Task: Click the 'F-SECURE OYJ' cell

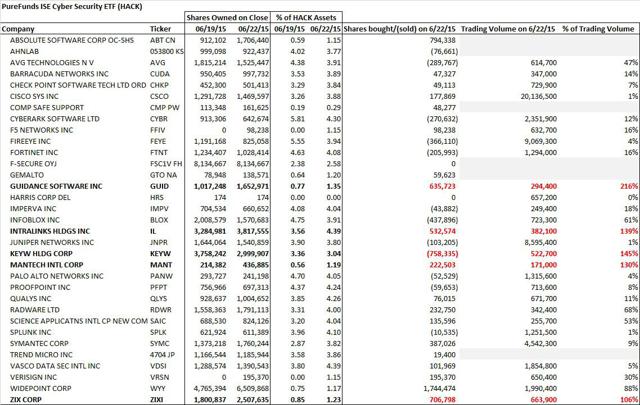Action: [33, 164]
